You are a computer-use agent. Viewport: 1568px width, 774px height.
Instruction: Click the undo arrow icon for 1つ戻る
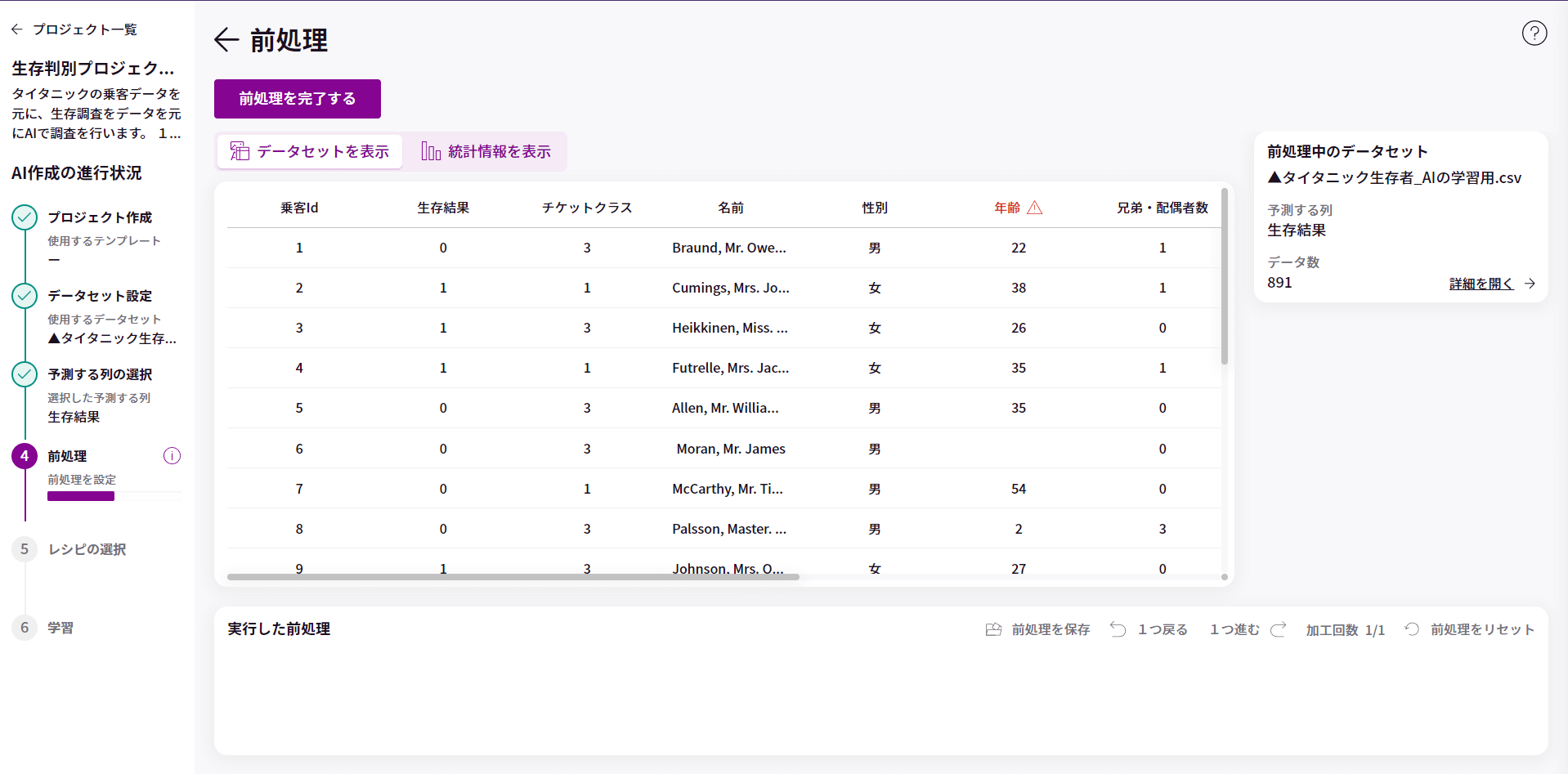coord(1118,629)
